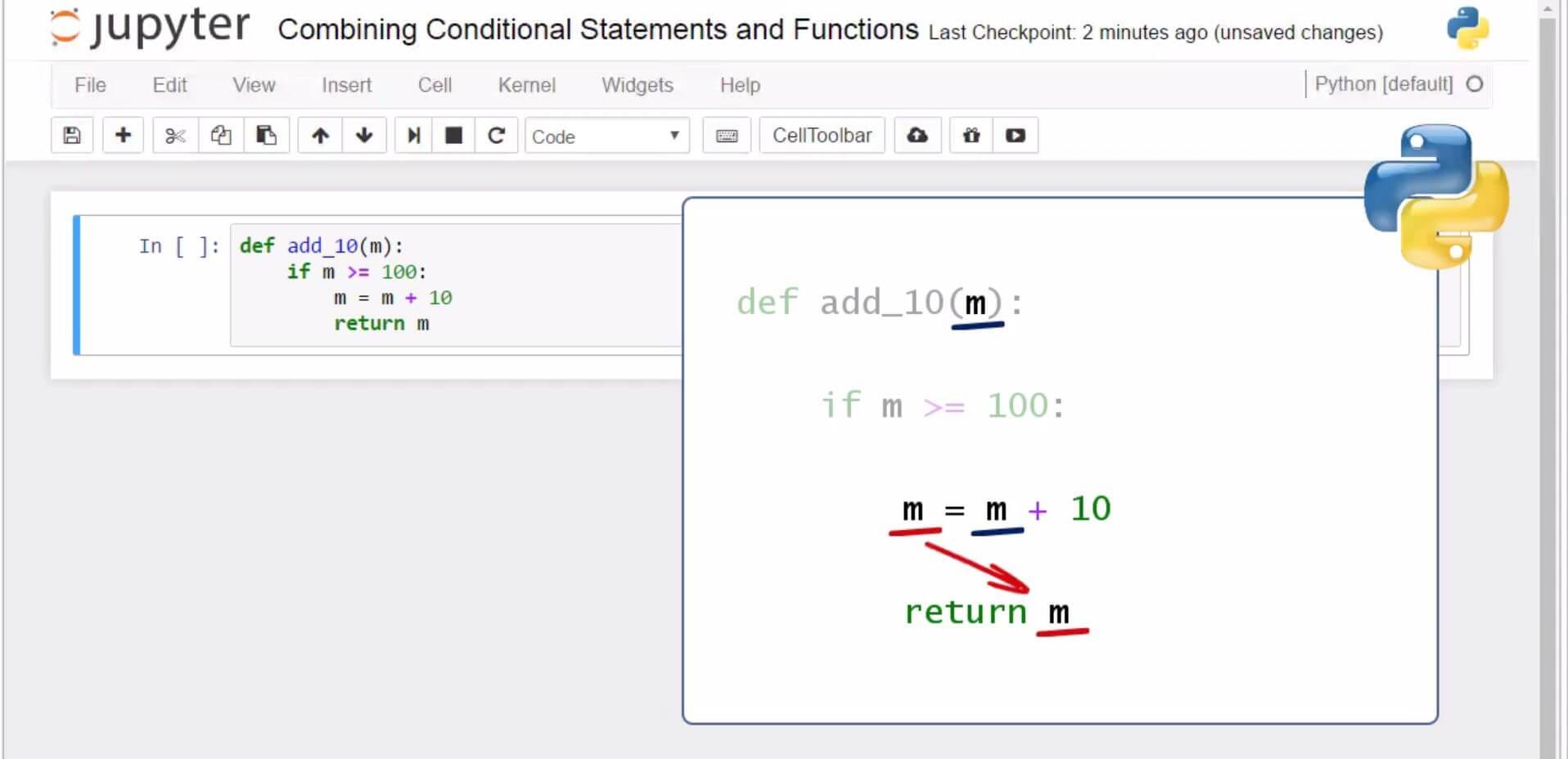This screenshot has width=1568, height=759.
Task: Open the cell type Code dropdown
Action: pos(606,137)
